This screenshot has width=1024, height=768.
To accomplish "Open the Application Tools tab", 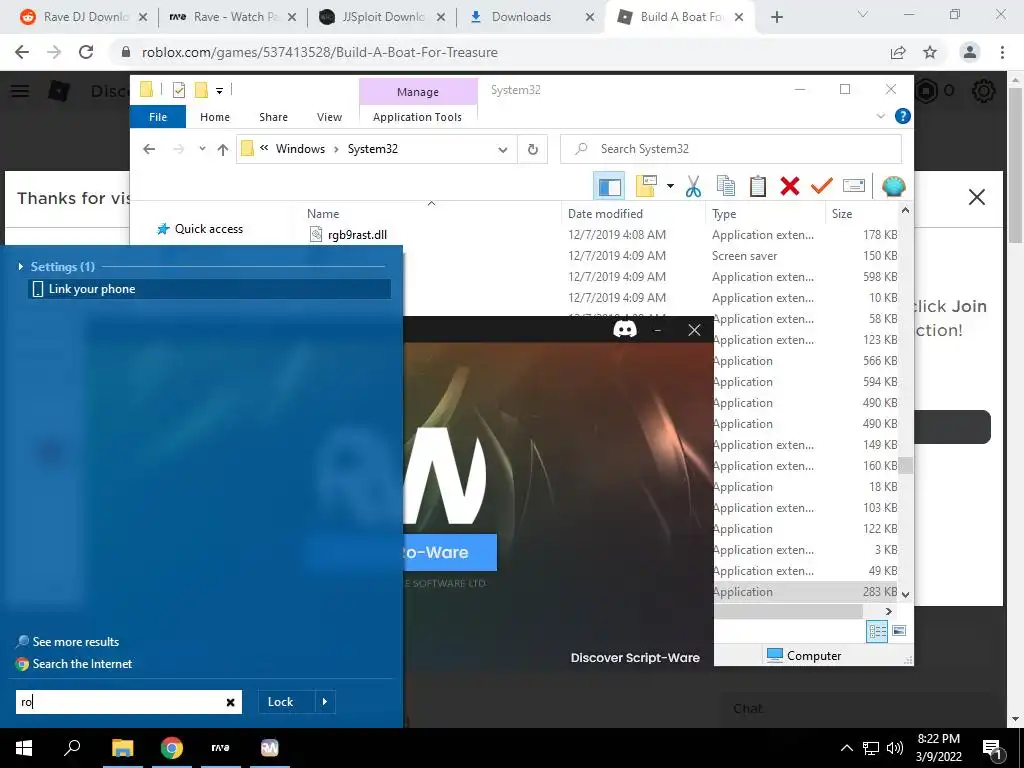I will pos(417,117).
